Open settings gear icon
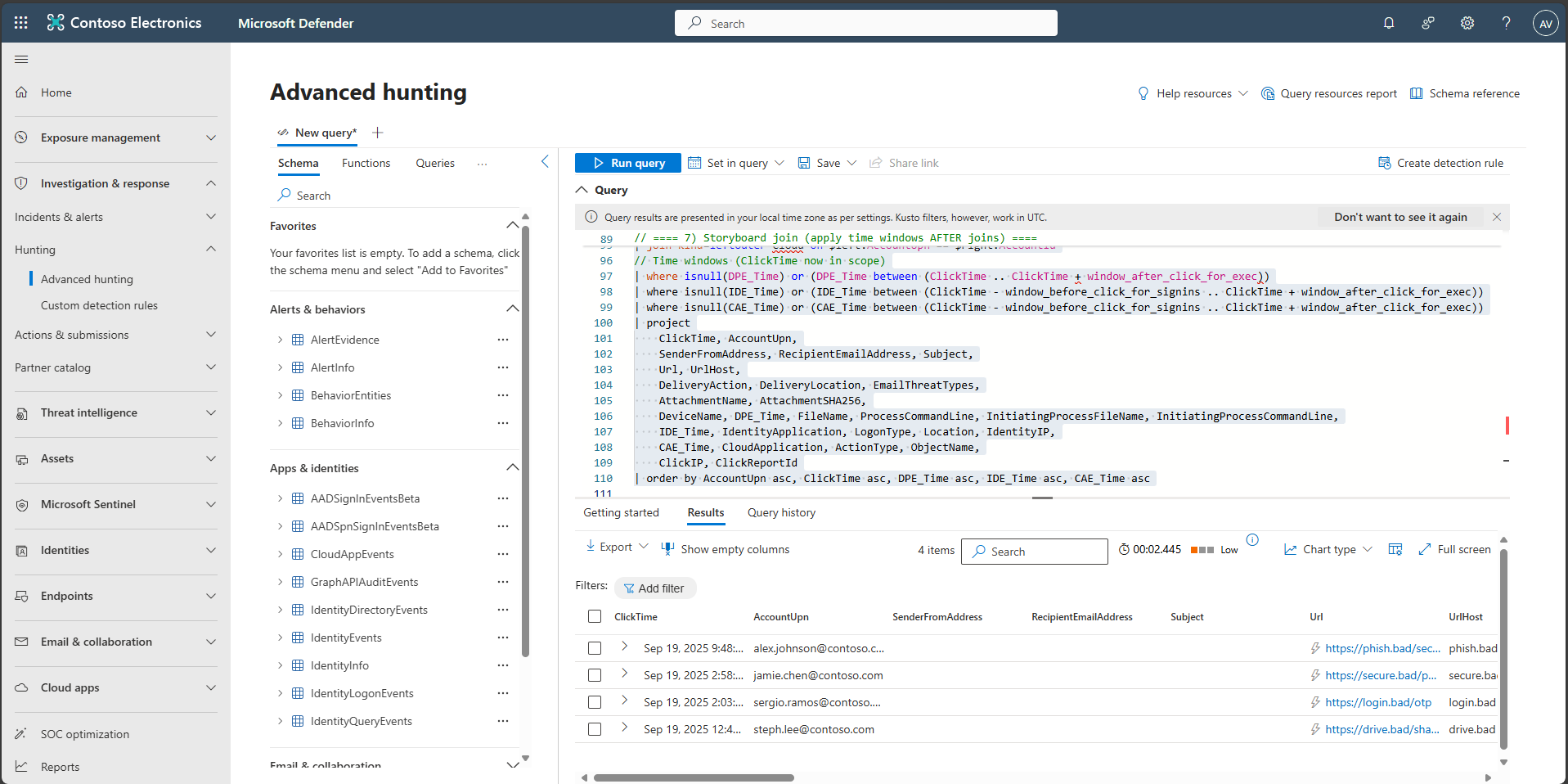1568x784 pixels. pos(1467,23)
